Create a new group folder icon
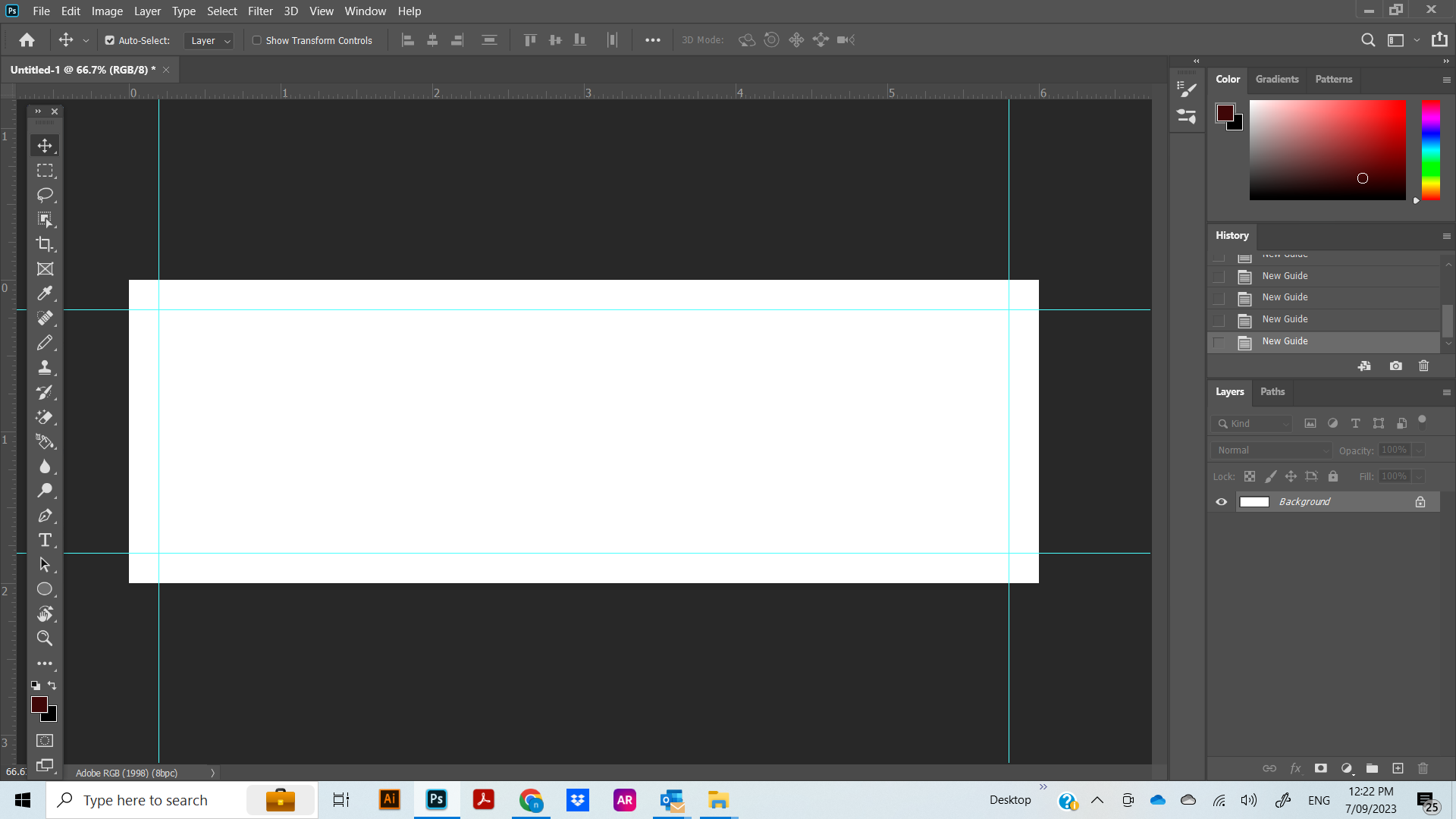The width and height of the screenshot is (1456, 819). (x=1372, y=768)
